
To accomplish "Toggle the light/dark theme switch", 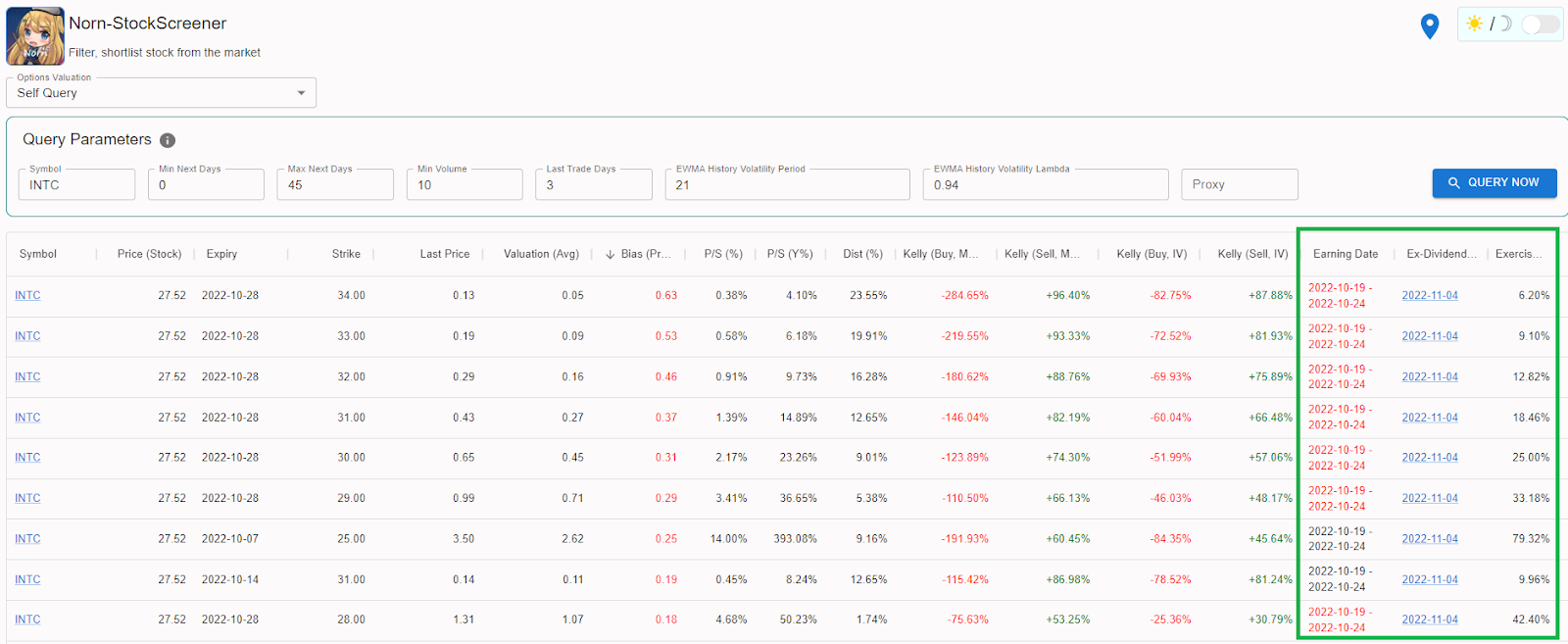I will 1541,24.
